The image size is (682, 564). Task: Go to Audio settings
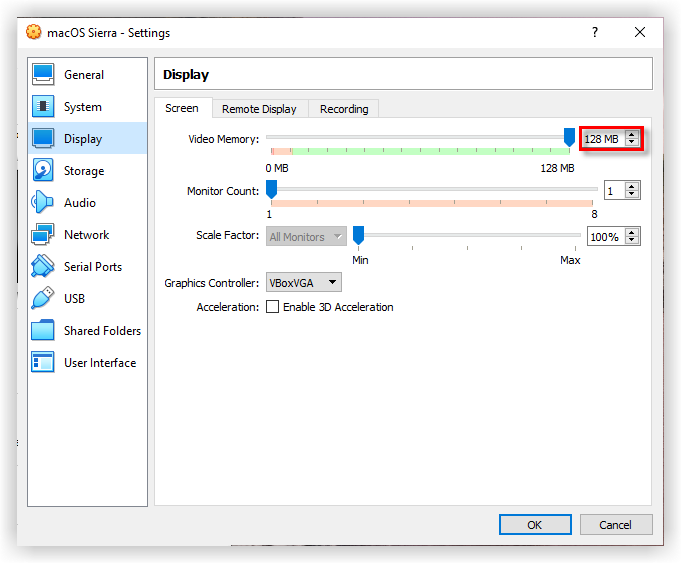87,203
